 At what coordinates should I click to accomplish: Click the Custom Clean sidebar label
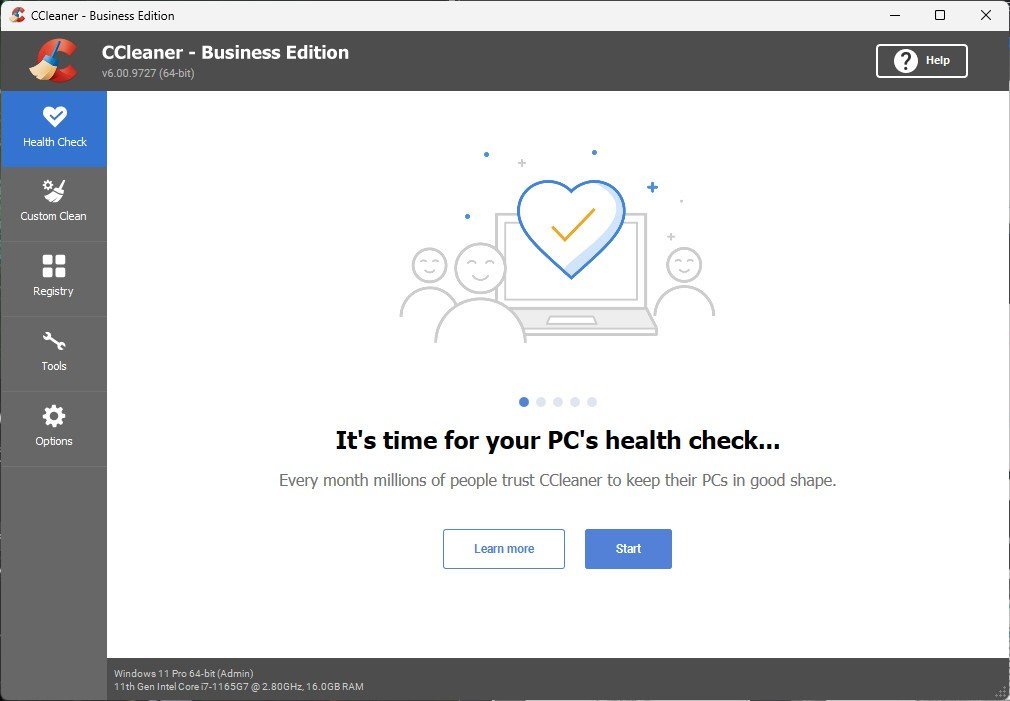(53, 216)
